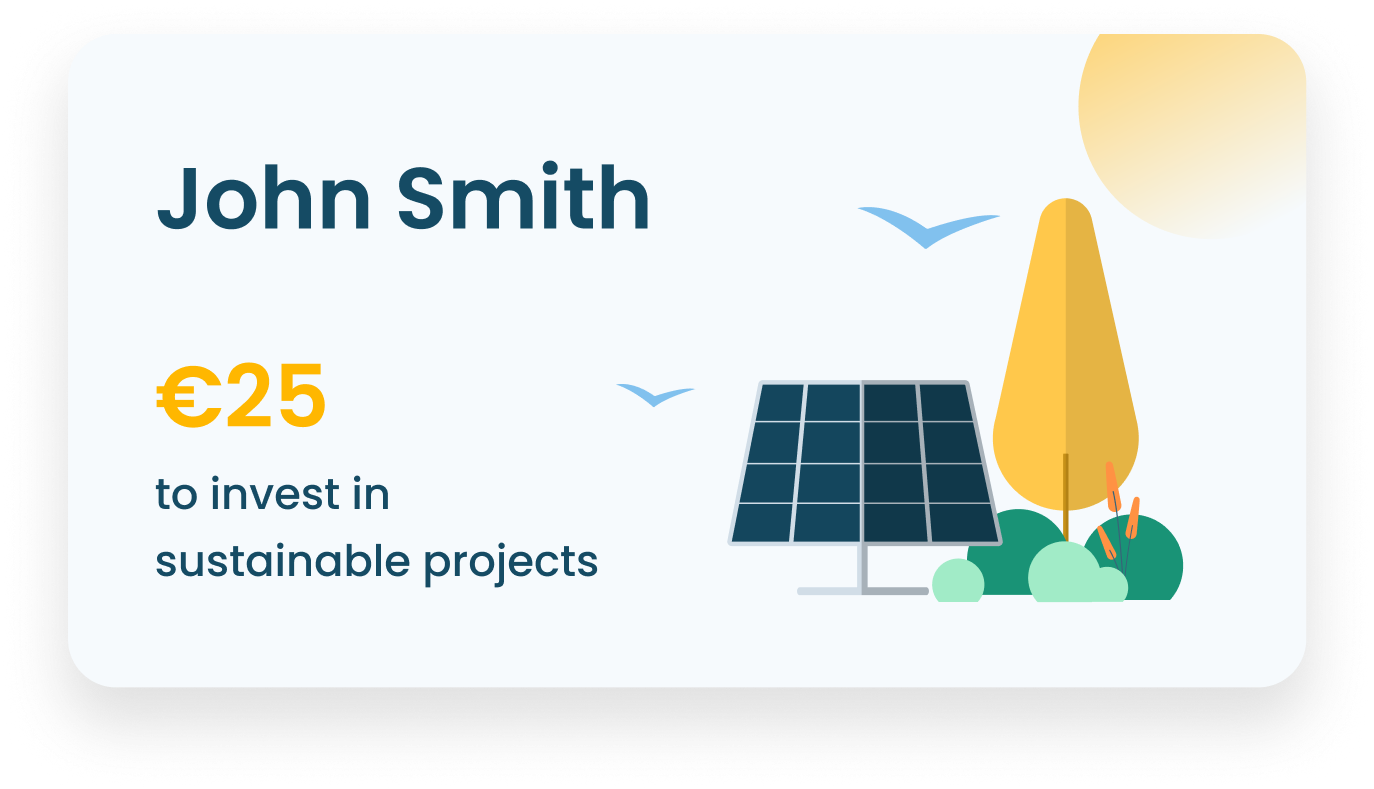Screen dimensions: 1374x789
Task: Click the name John Smith
Action: coord(403,198)
